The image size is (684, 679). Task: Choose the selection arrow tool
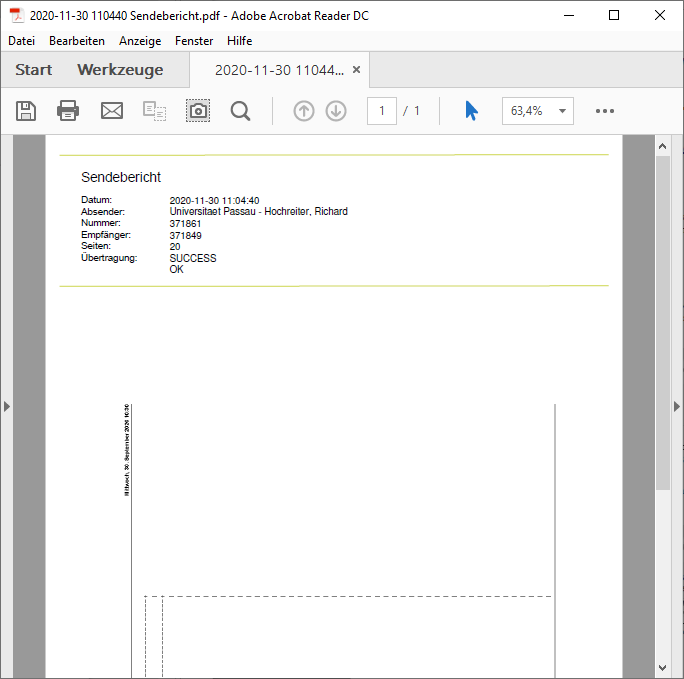[472, 111]
